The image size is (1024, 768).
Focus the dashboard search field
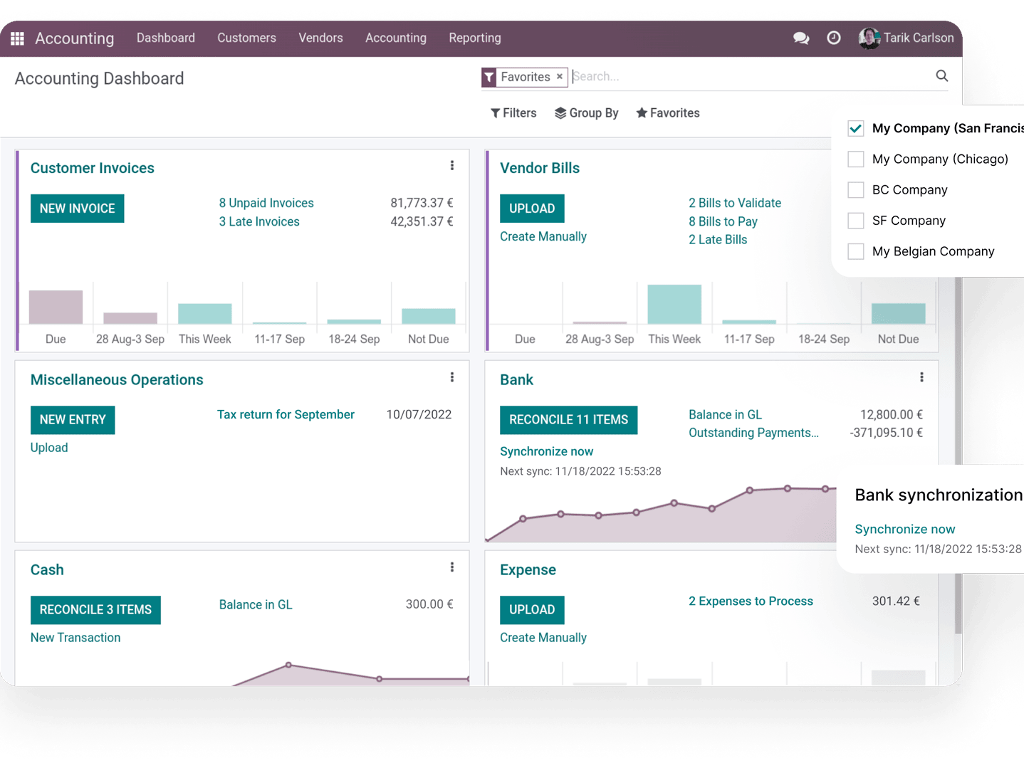751,76
